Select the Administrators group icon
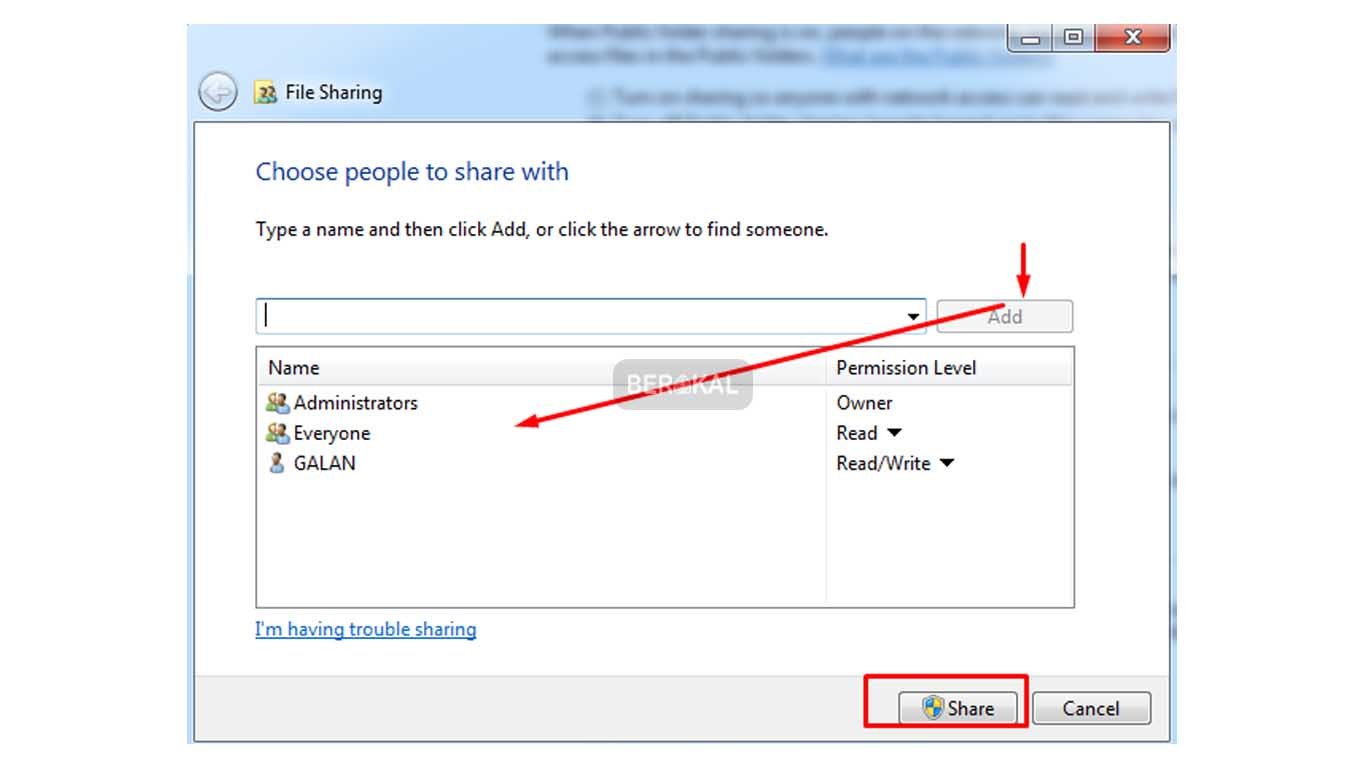The width and height of the screenshot is (1366, 768). [x=277, y=403]
